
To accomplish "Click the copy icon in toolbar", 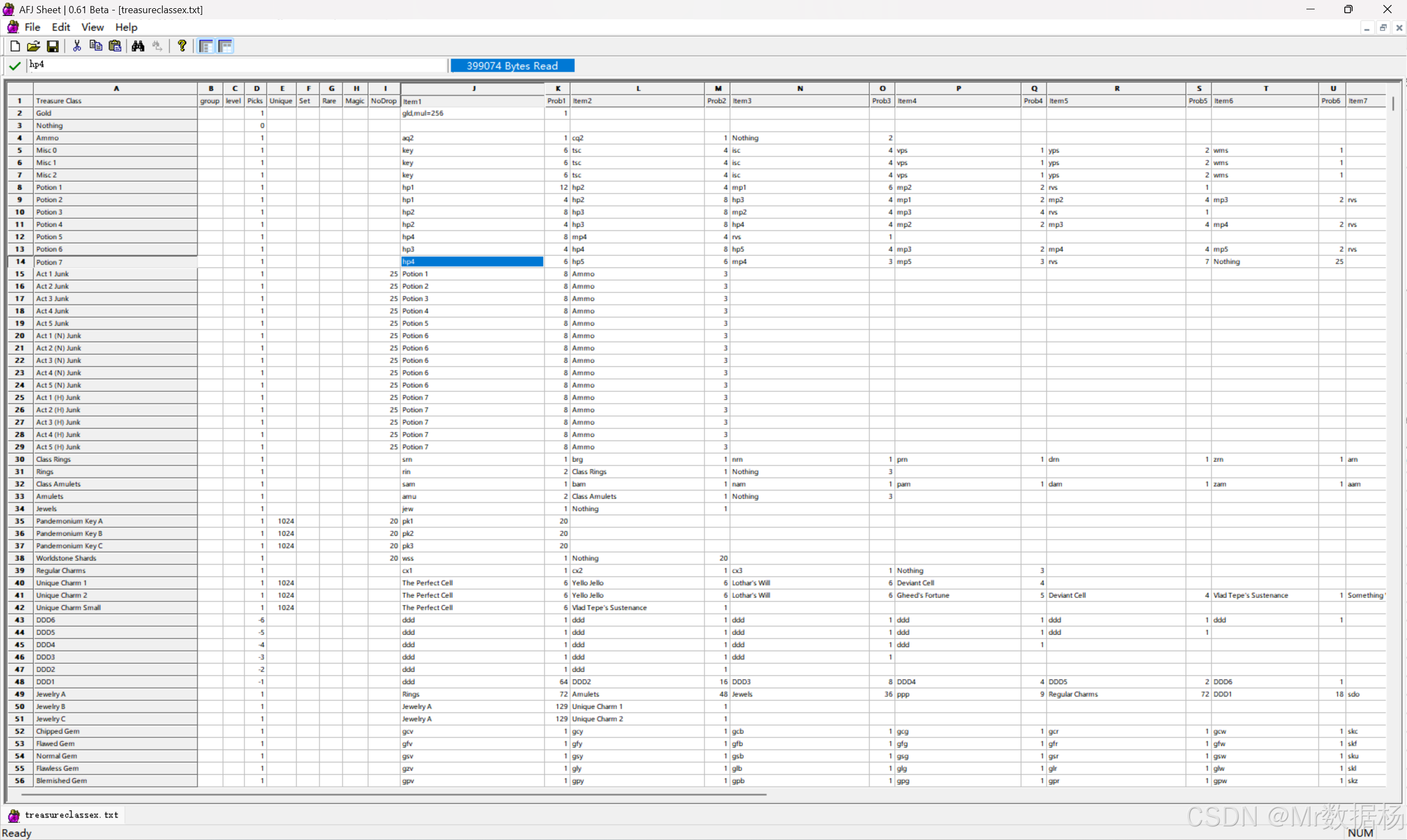I will [96, 46].
